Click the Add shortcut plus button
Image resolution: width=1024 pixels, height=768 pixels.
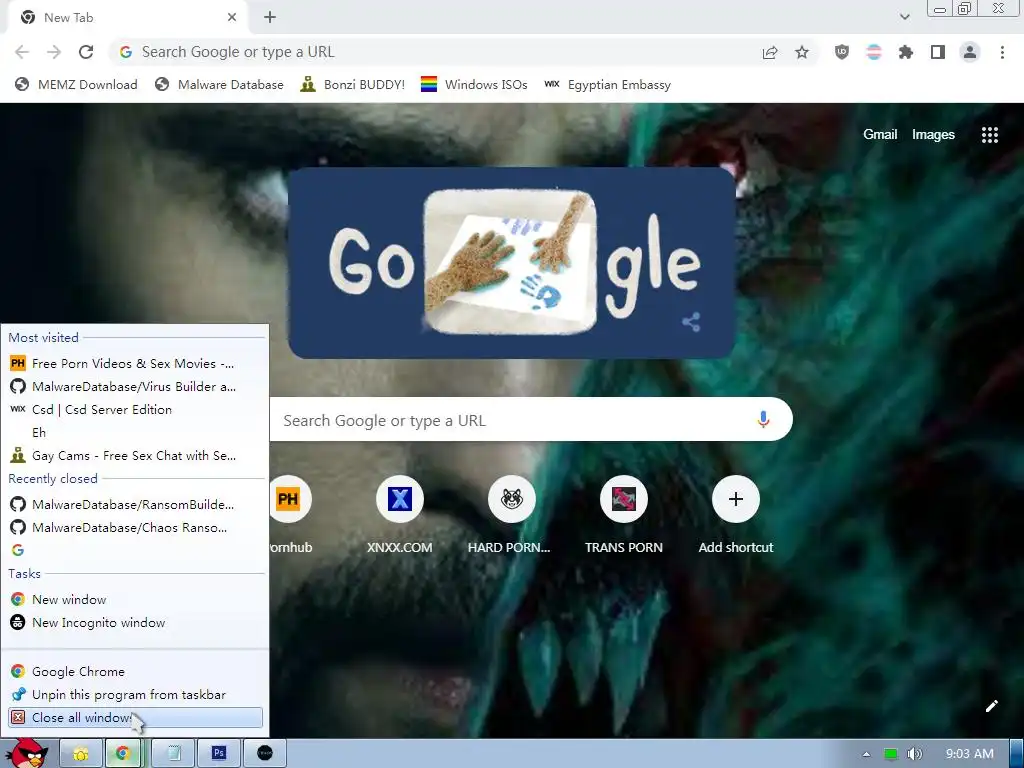[x=736, y=500]
